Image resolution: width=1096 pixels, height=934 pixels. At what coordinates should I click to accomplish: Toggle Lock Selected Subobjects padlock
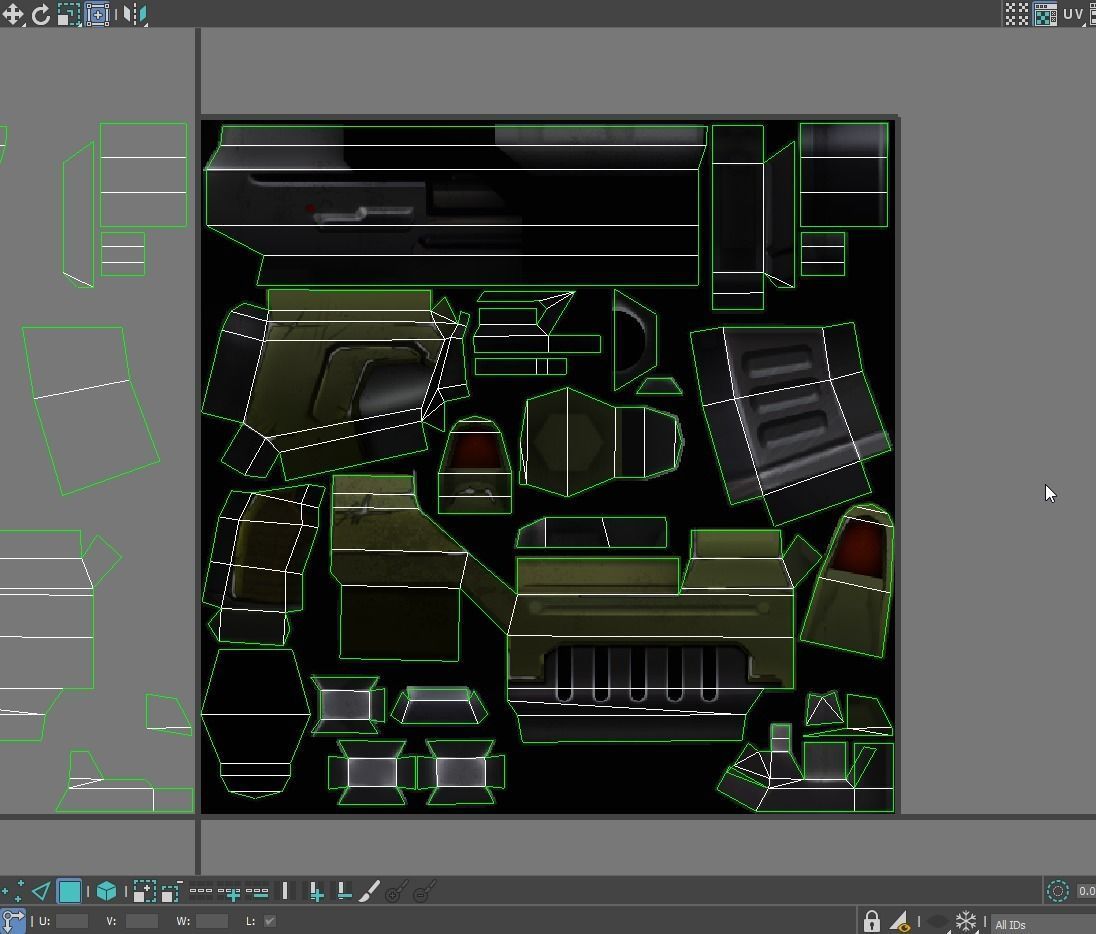(x=871, y=921)
